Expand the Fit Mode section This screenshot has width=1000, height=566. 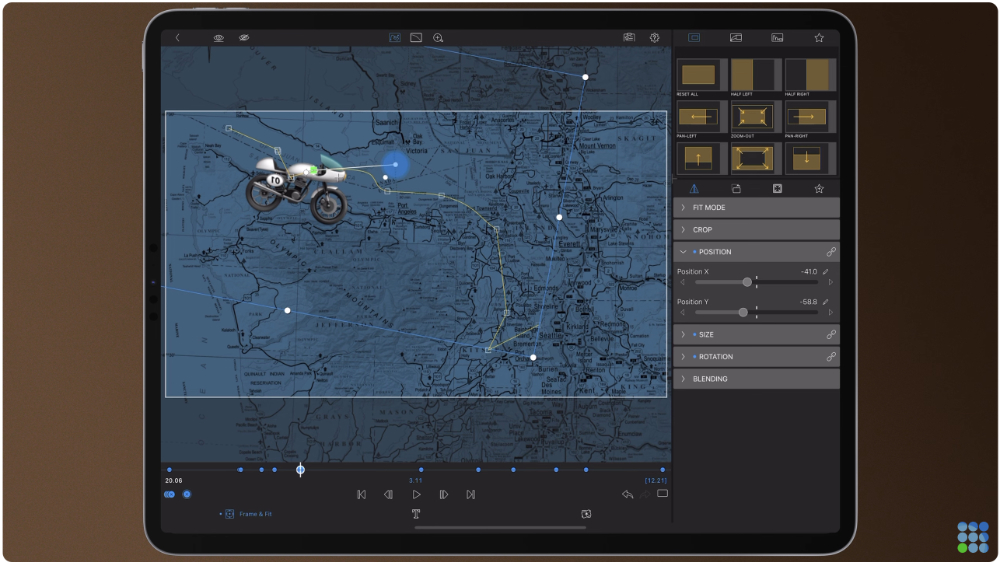pyautogui.click(x=756, y=207)
